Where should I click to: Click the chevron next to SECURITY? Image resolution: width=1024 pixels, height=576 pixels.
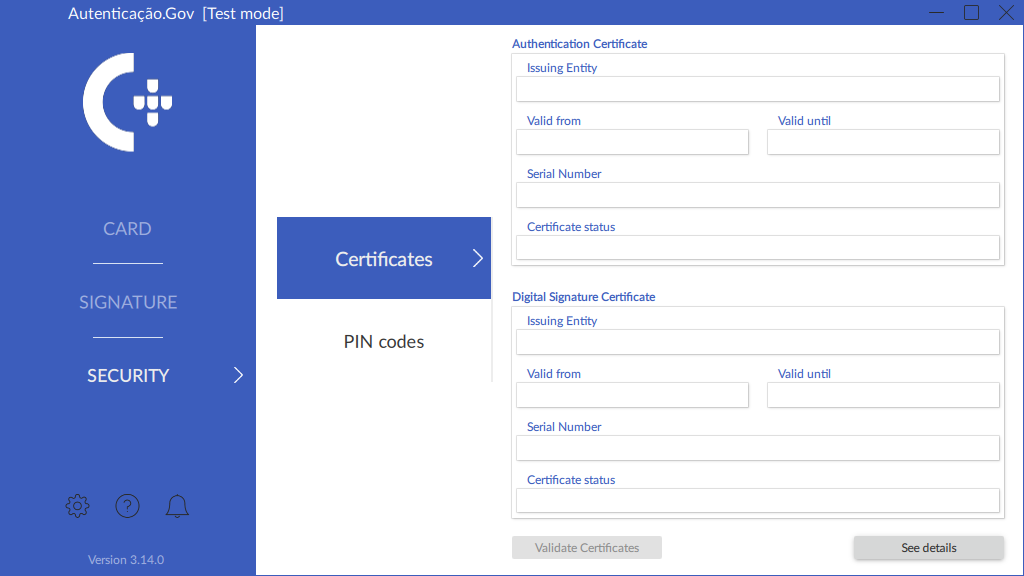[238, 376]
